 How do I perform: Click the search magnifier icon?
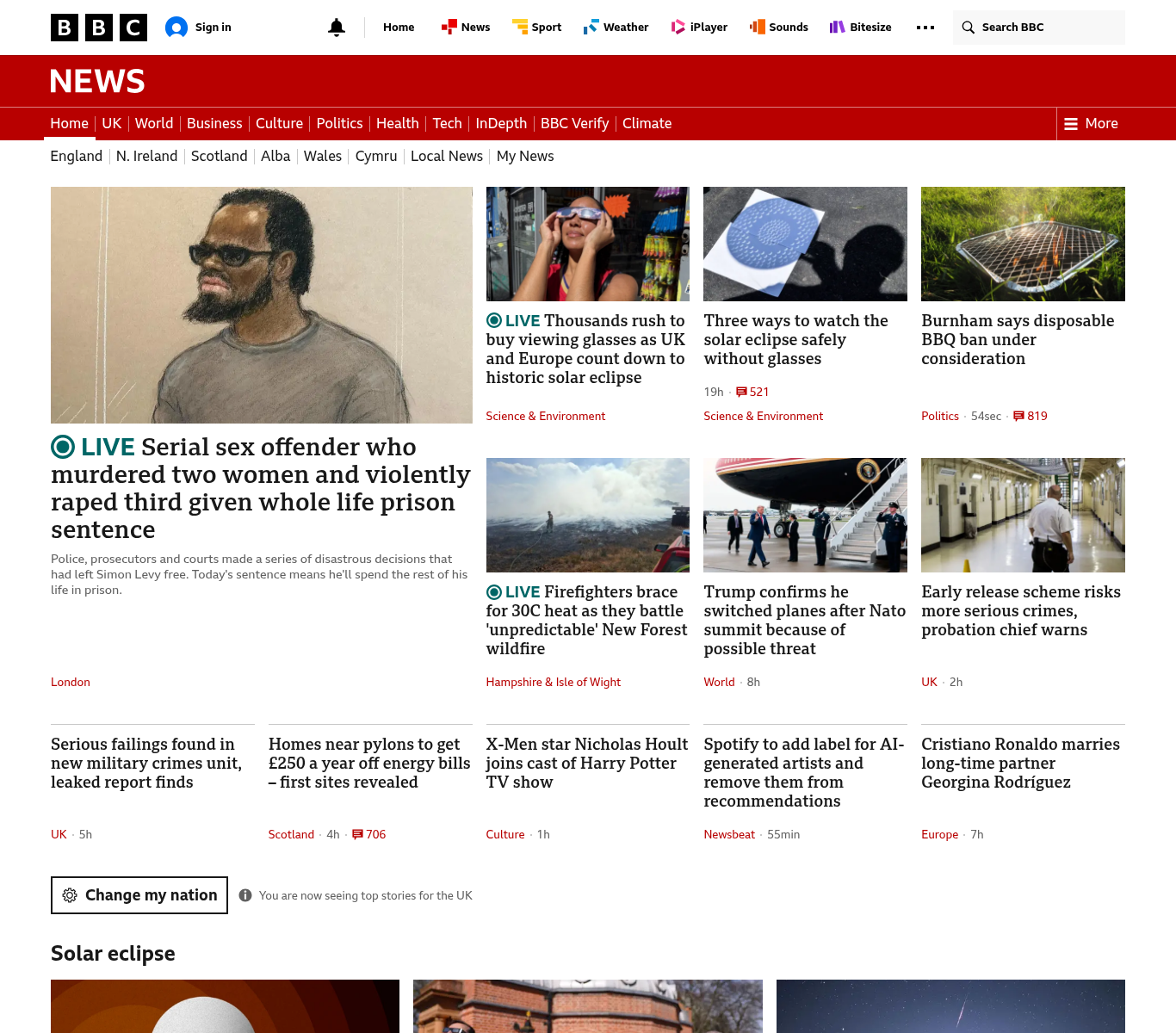(969, 28)
